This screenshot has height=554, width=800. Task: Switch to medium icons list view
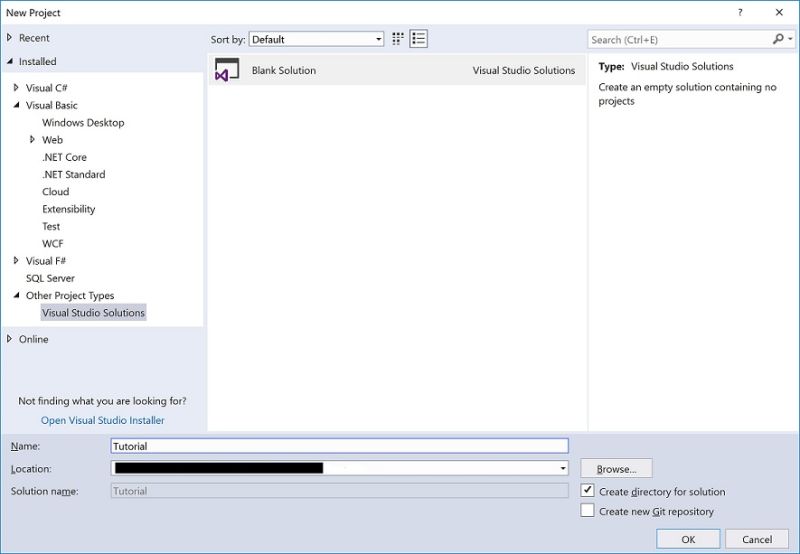coord(418,39)
